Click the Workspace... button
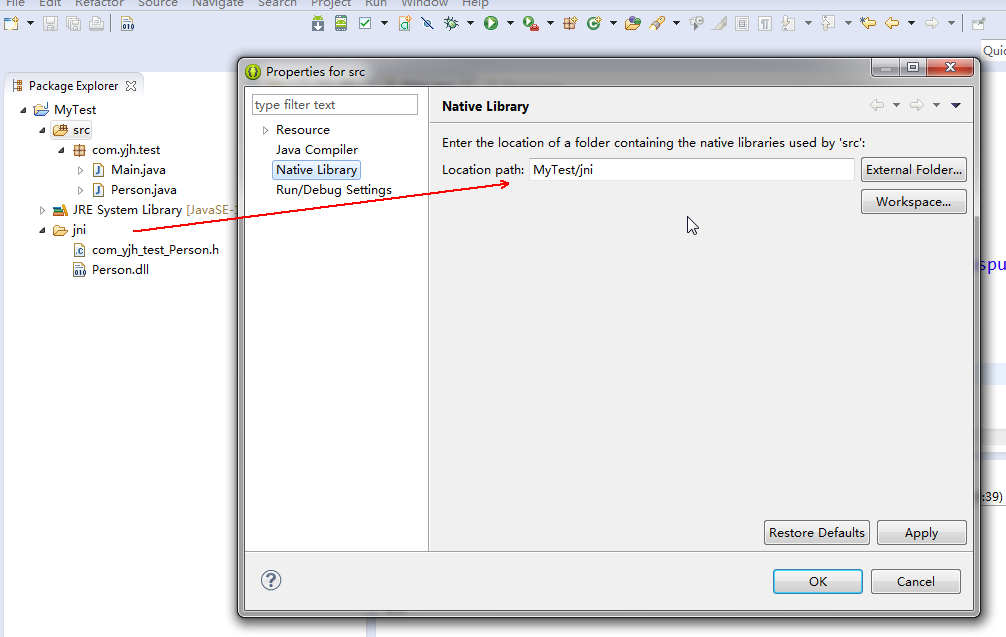This screenshot has width=1006, height=637. click(914, 201)
